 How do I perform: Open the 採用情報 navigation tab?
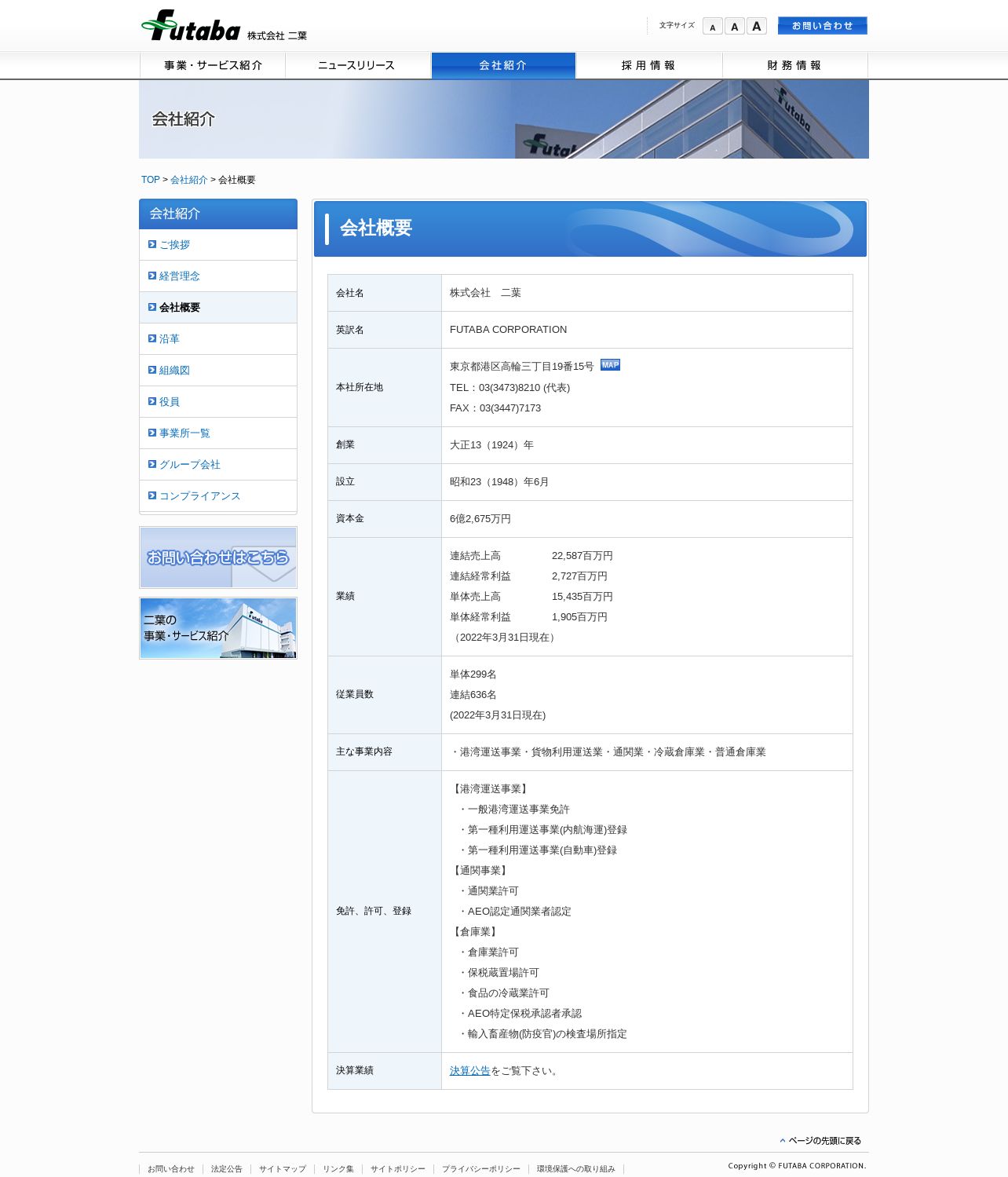(x=648, y=65)
